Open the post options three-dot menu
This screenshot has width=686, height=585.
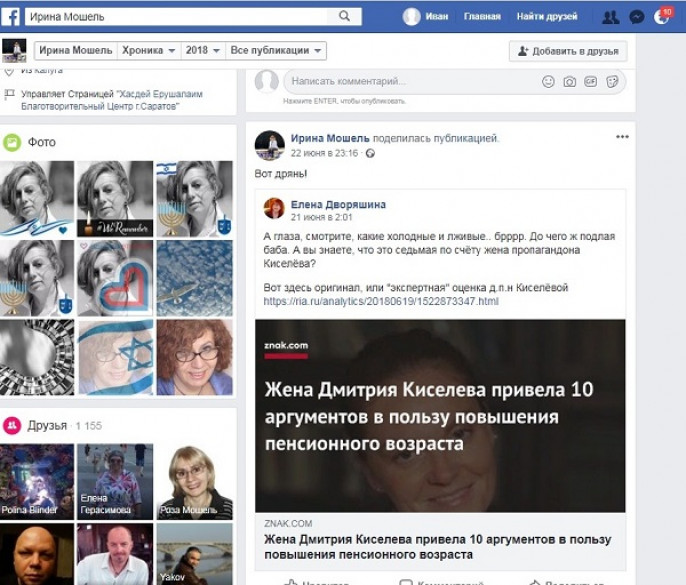point(622,137)
